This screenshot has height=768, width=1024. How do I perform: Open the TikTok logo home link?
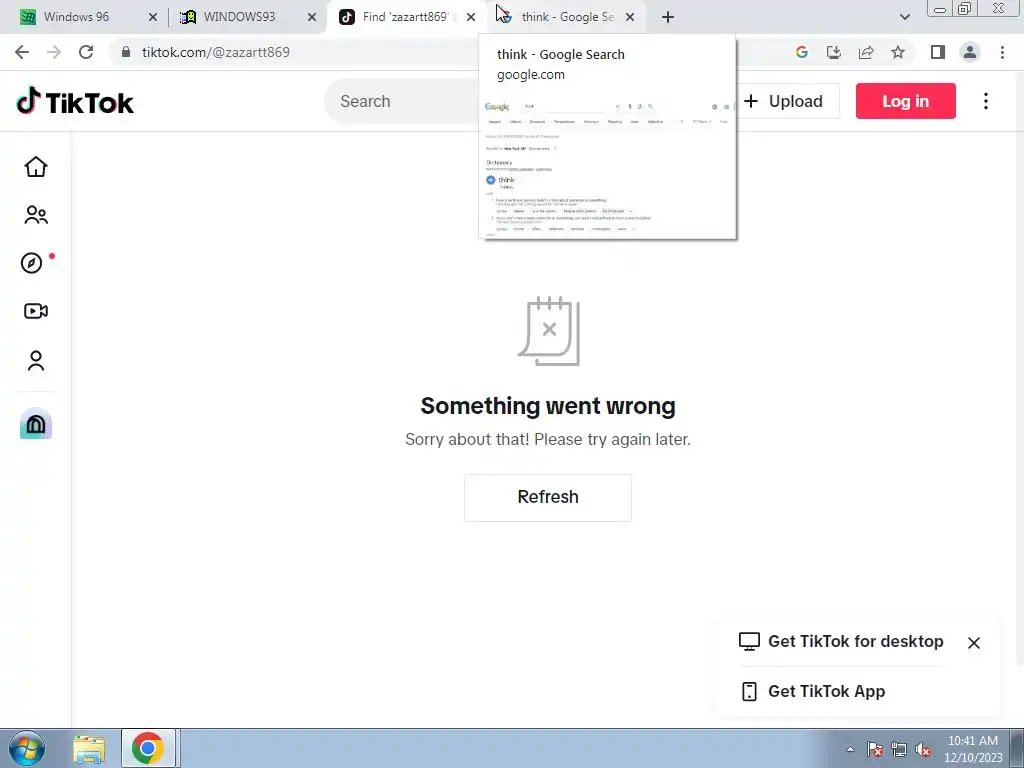point(75,101)
